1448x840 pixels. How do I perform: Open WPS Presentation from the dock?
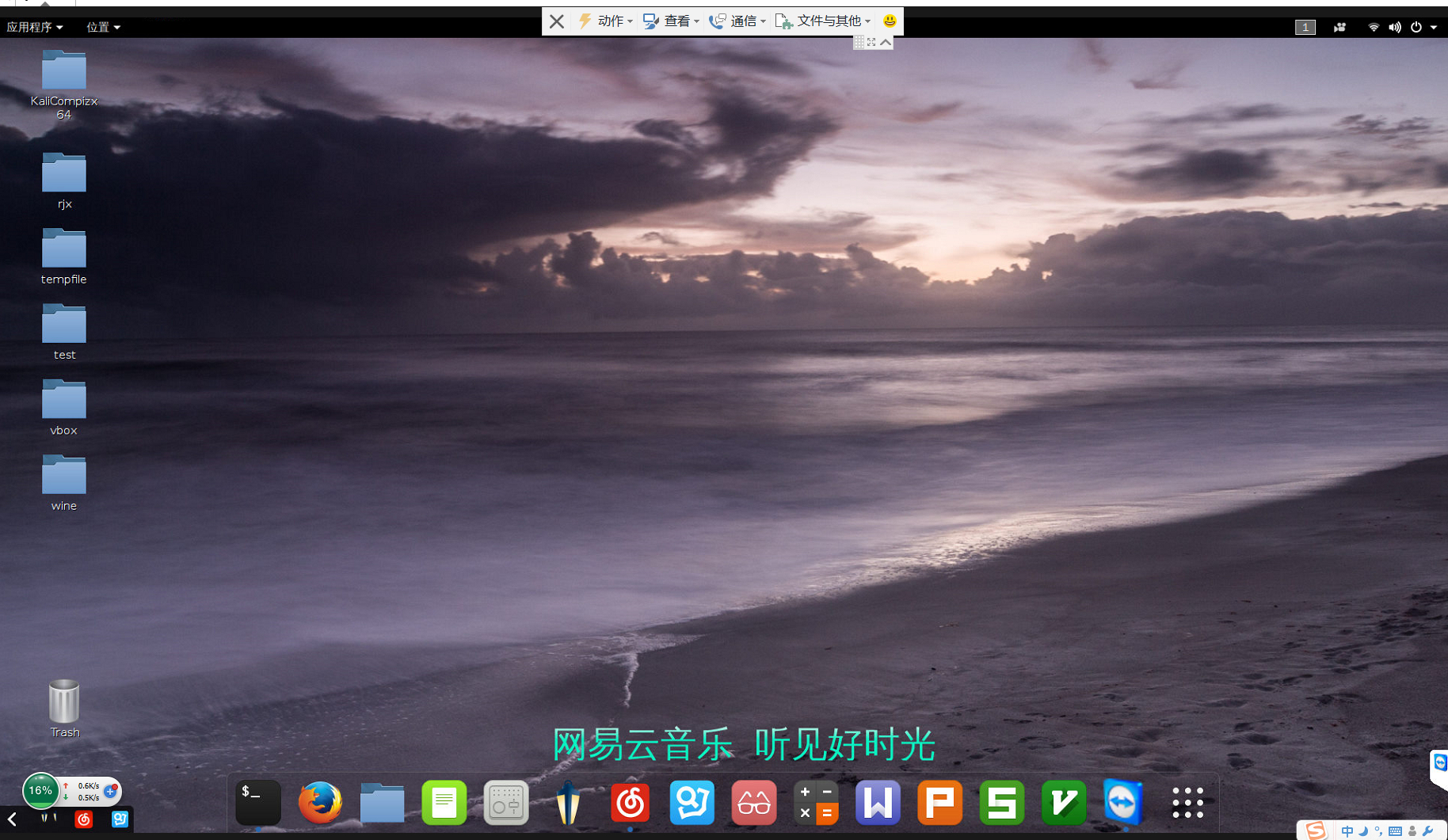939,803
